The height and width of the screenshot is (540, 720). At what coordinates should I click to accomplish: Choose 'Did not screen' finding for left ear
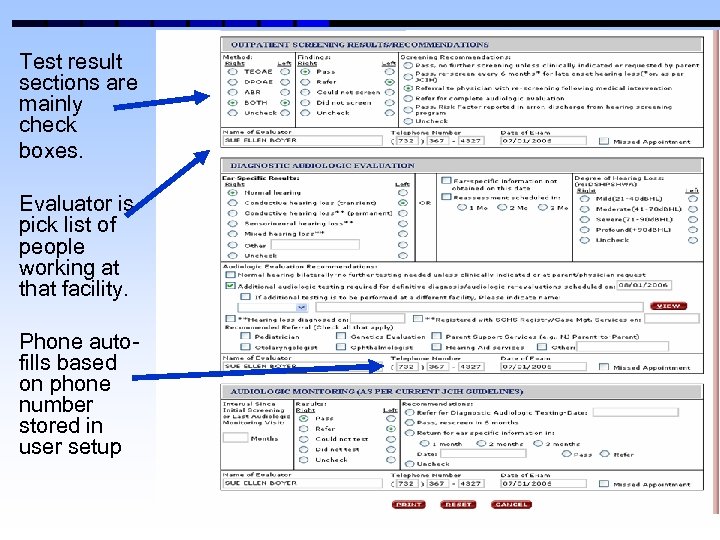pyautogui.click(x=390, y=102)
